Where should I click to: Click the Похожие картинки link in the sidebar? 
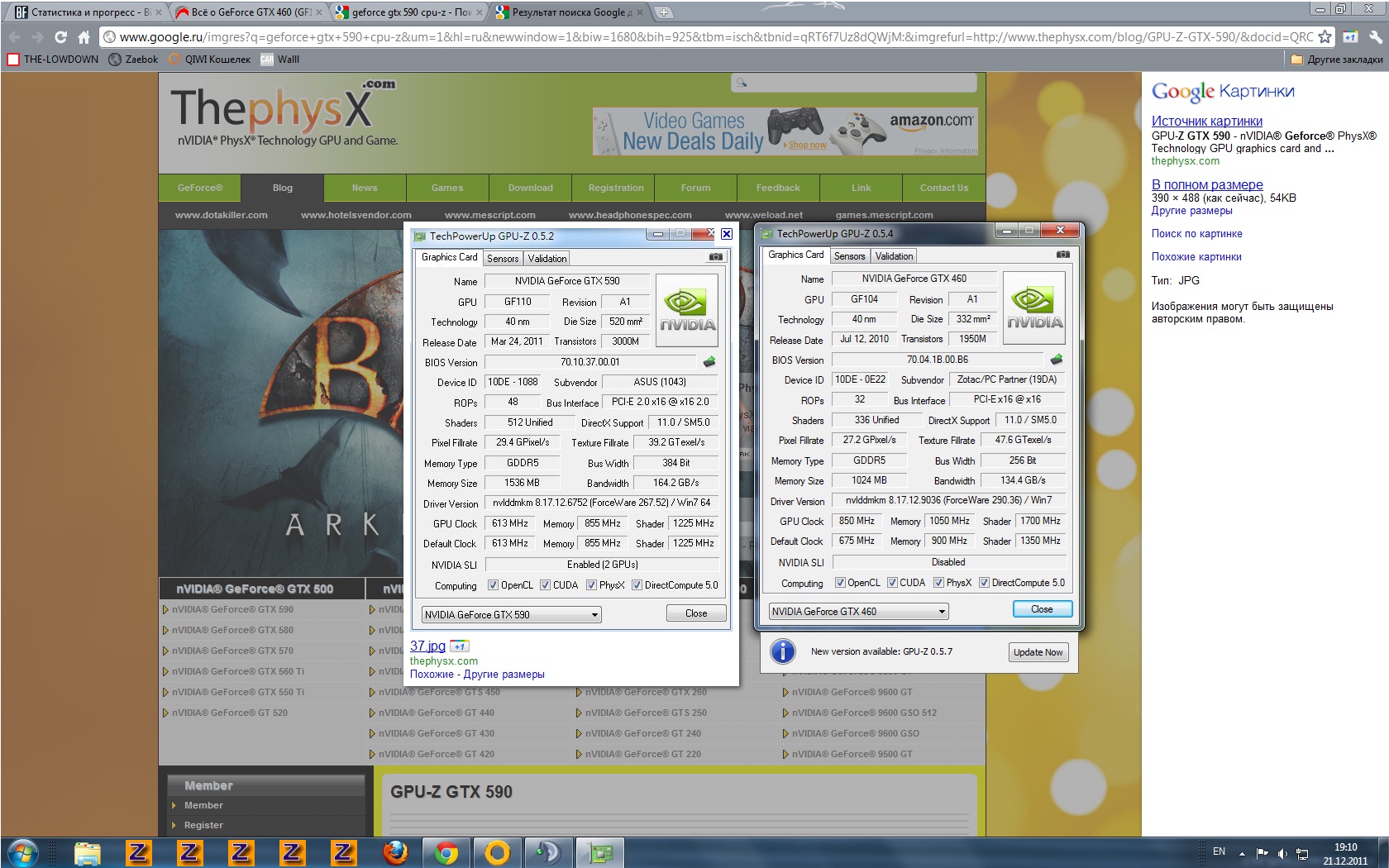click(1196, 257)
